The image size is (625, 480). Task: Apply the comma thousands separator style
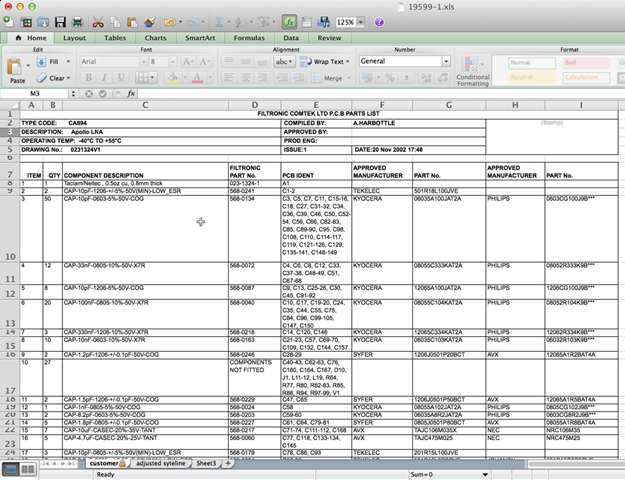point(407,77)
